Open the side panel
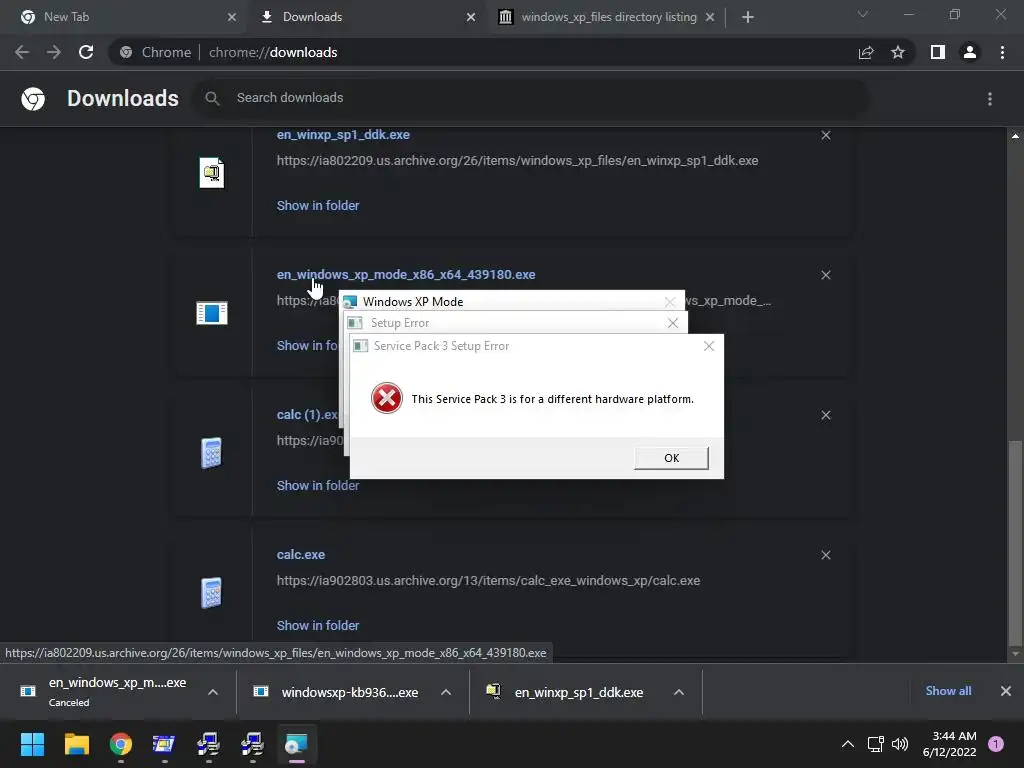Image resolution: width=1024 pixels, height=768 pixels. [x=938, y=52]
